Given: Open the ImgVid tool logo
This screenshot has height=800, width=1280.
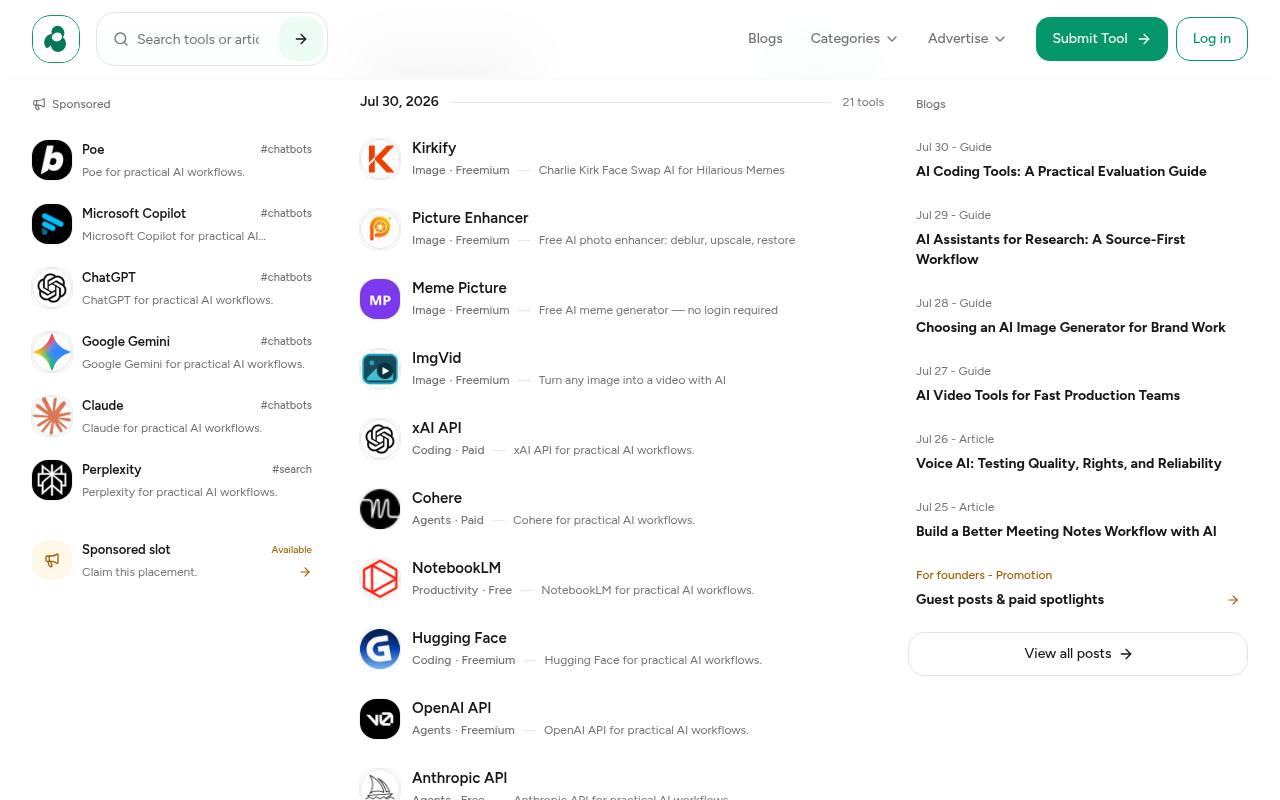Looking at the screenshot, I should tap(380, 369).
